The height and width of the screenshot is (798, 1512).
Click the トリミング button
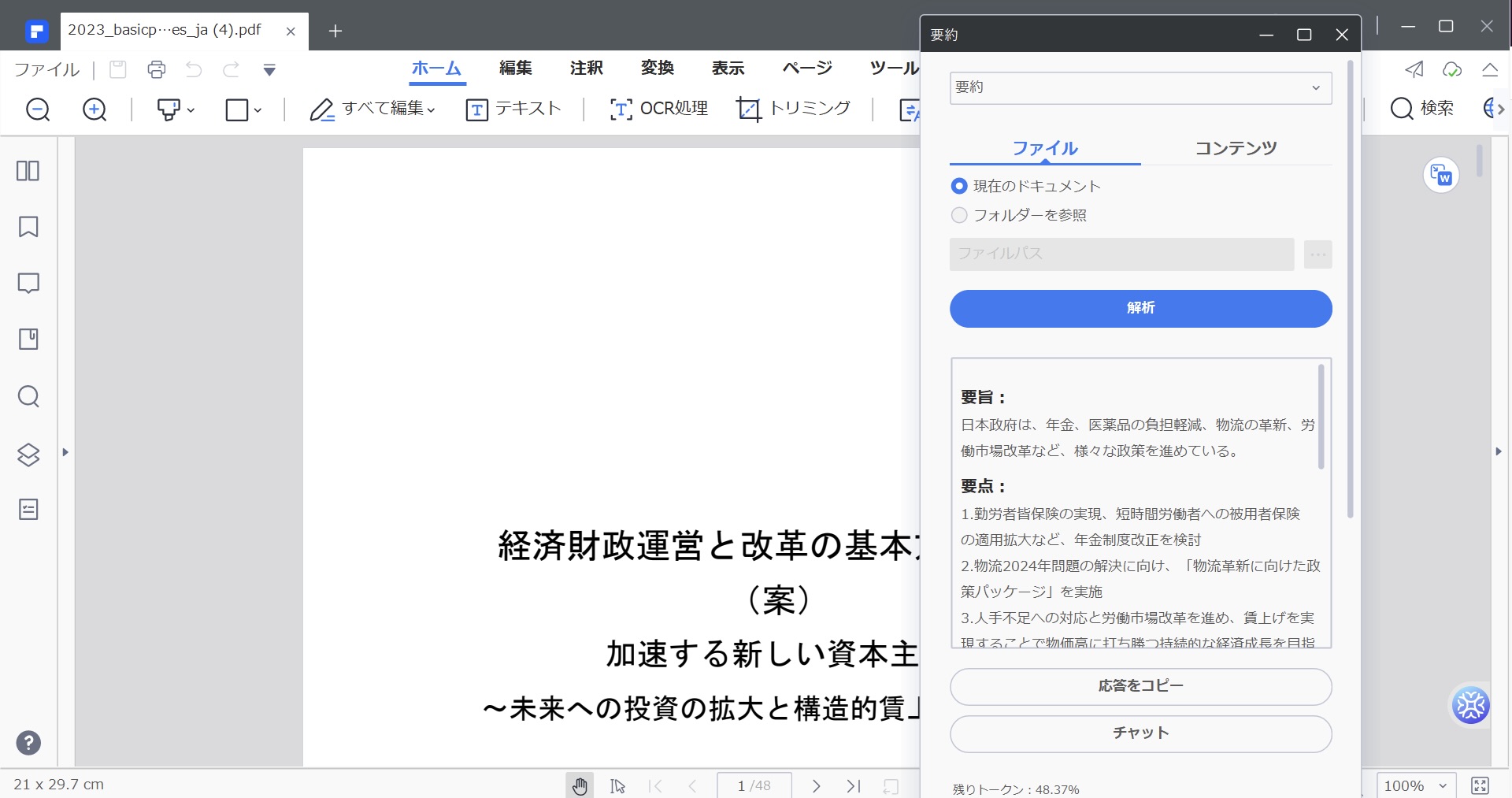[x=794, y=109]
